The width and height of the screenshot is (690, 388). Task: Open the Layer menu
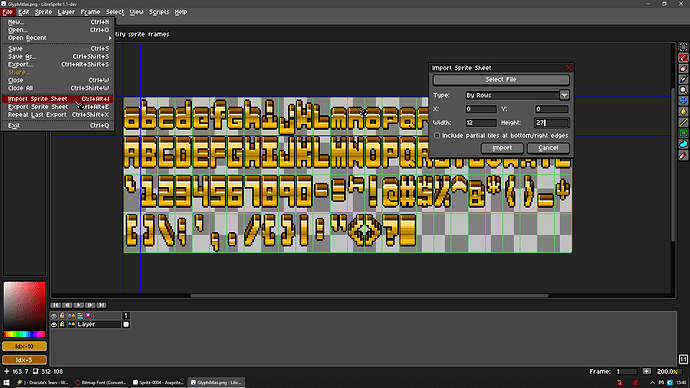tap(66, 12)
